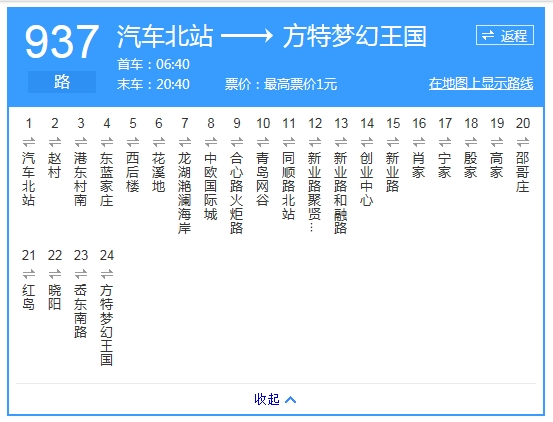Image resolution: width=553 pixels, height=422 pixels.
Task: Click header destination 方特梦幻王国
Action: pyautogui.click(x=355, y=36)
